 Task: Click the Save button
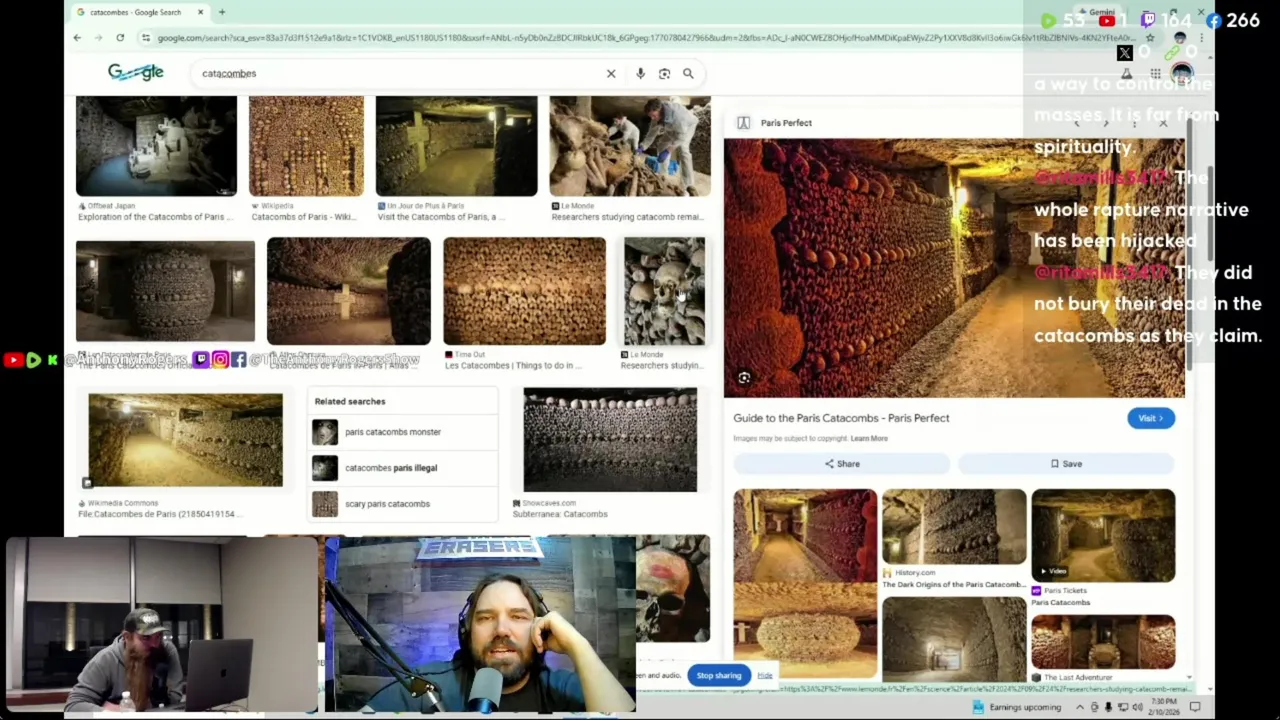(x=1066, y=464)
